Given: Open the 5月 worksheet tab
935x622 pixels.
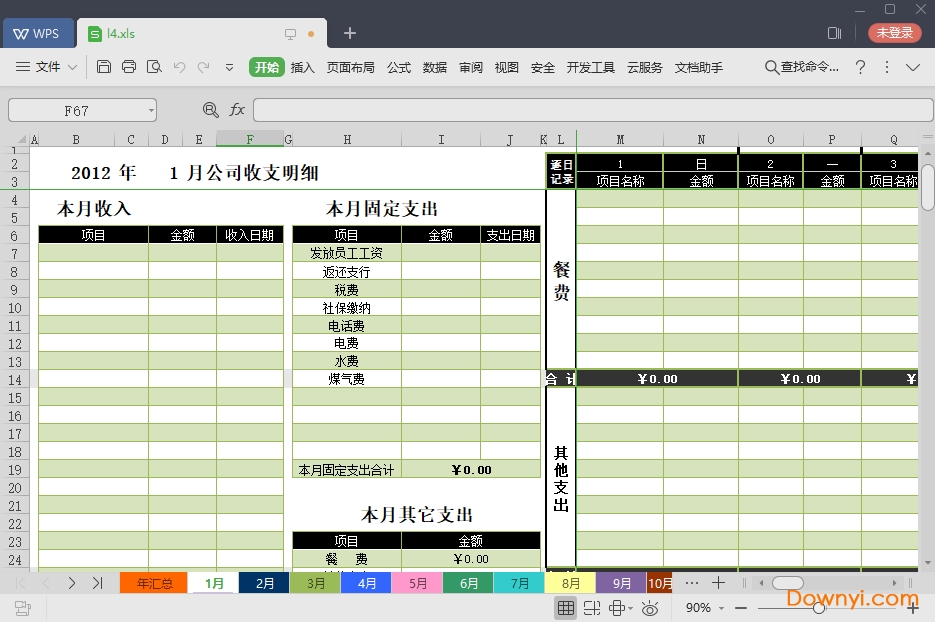Looking at the screenshot, I should (x=417, y=582).
